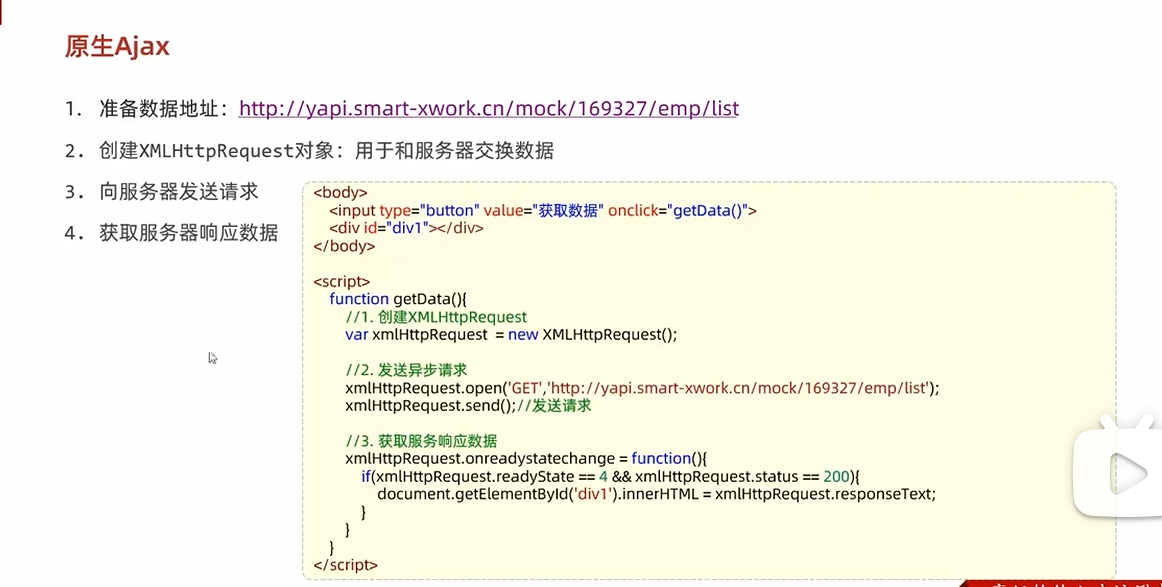Click the input type="button" code line

(x=543, y=210)
